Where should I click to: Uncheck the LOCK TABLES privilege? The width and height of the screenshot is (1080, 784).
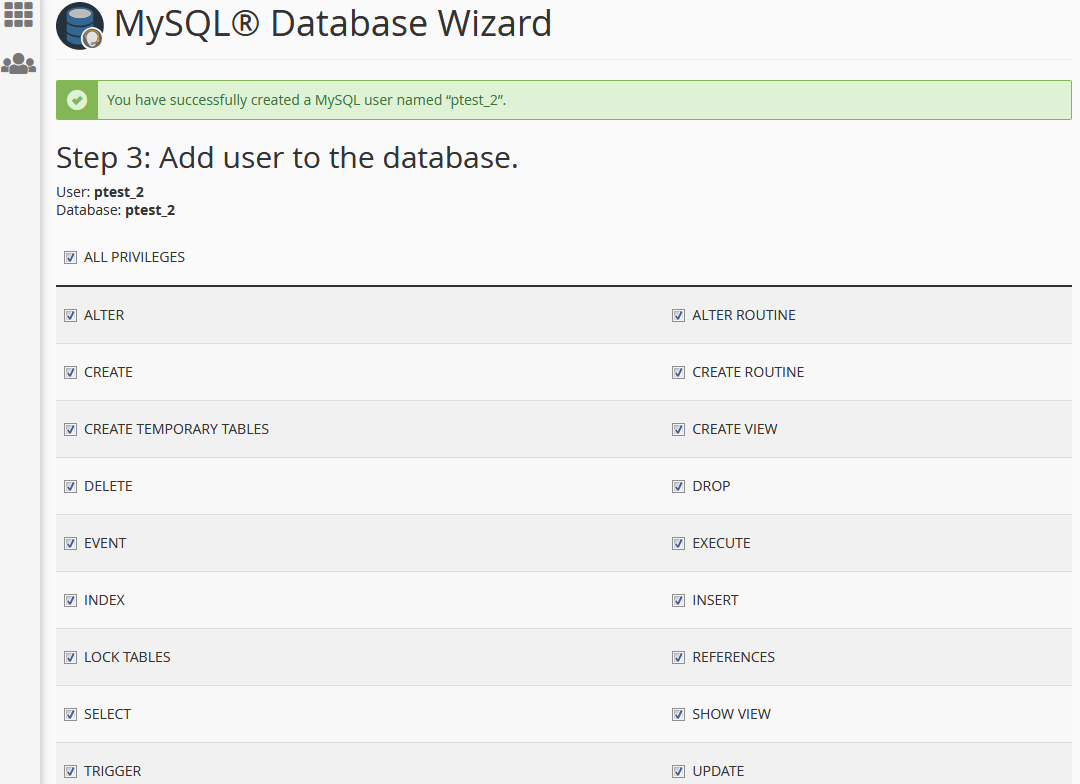coord(70,658)
